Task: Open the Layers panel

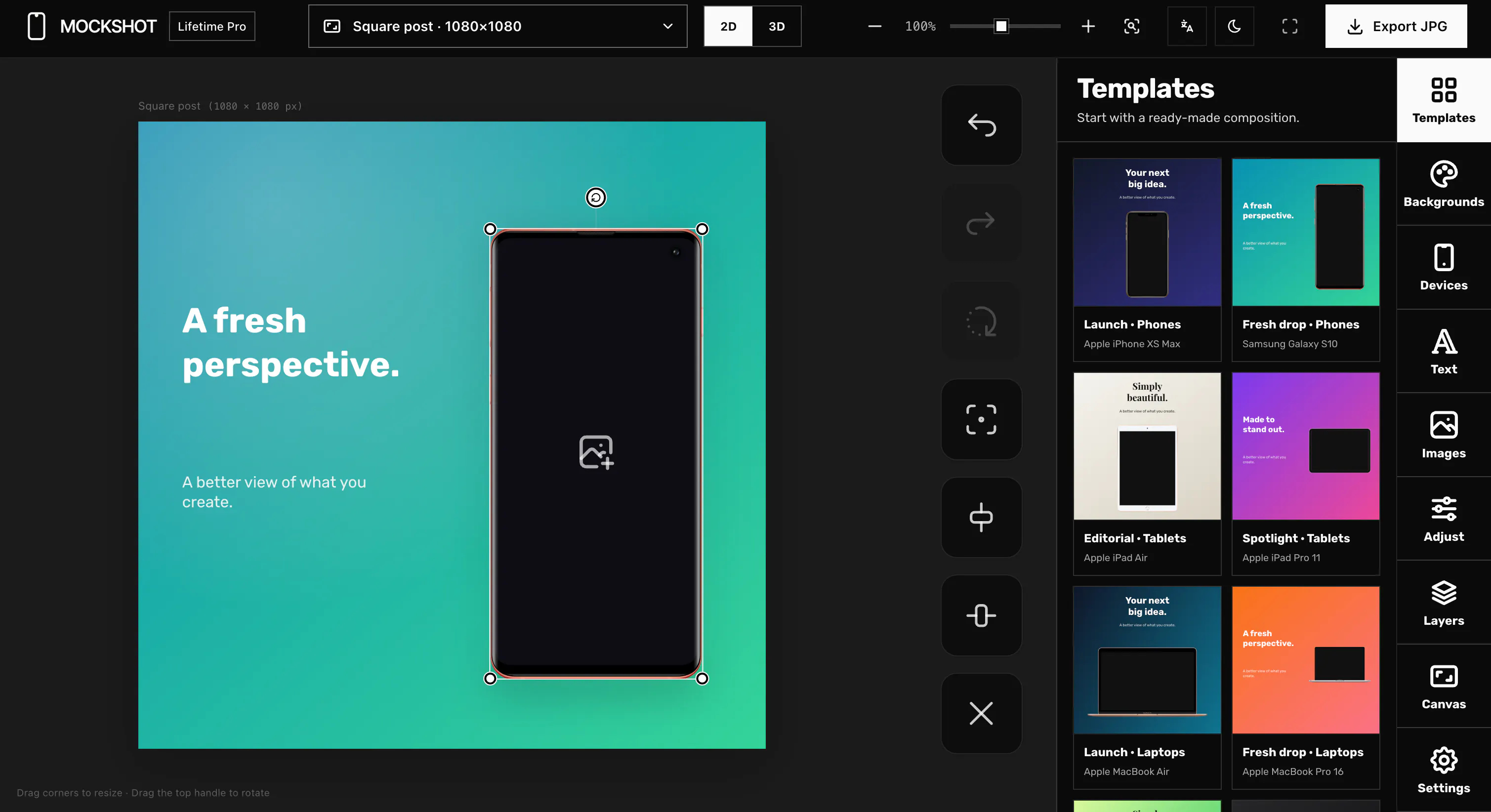Action: tap(1444, 603)
